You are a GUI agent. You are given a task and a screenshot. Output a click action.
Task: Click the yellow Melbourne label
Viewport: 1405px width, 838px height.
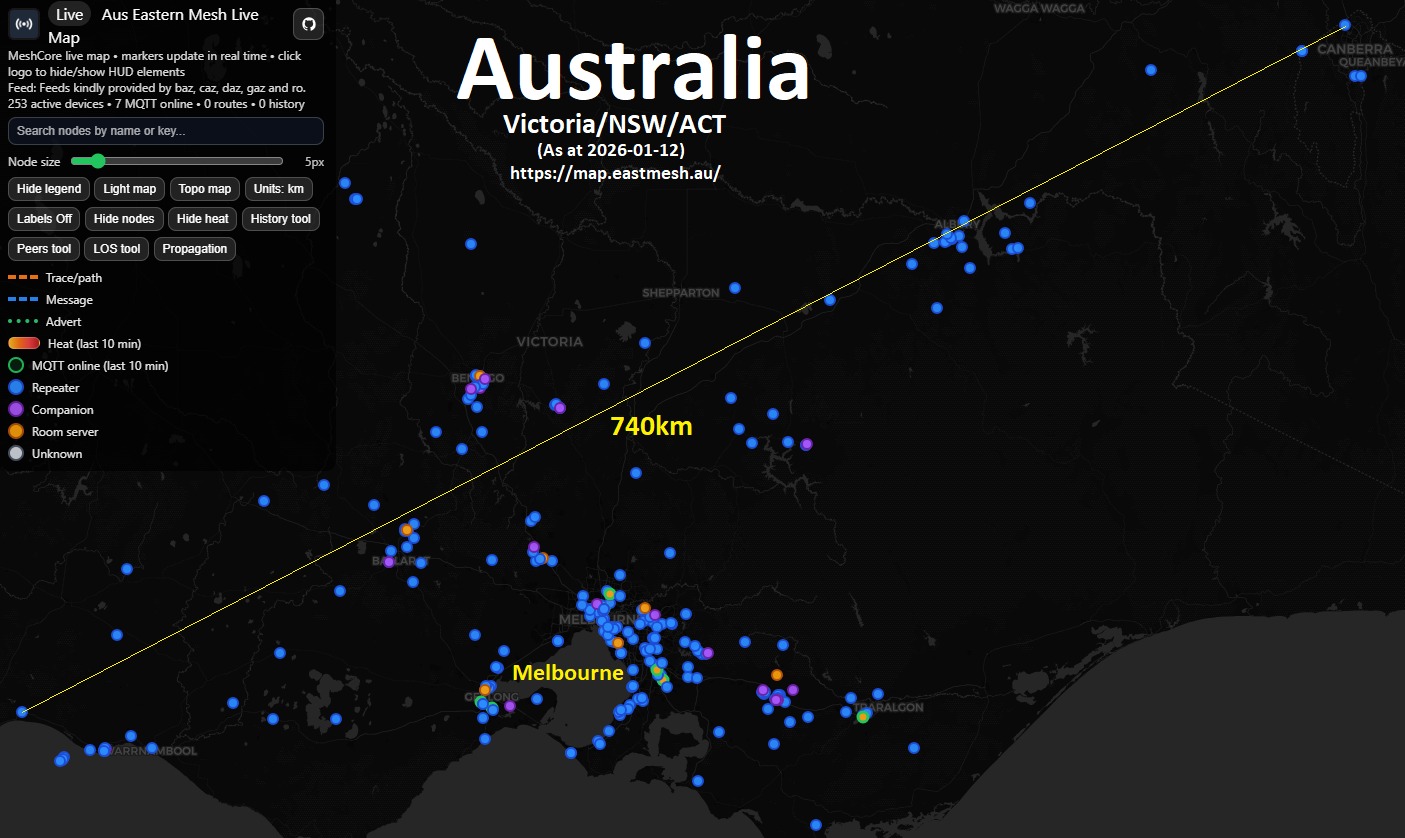tap(568, 673)
